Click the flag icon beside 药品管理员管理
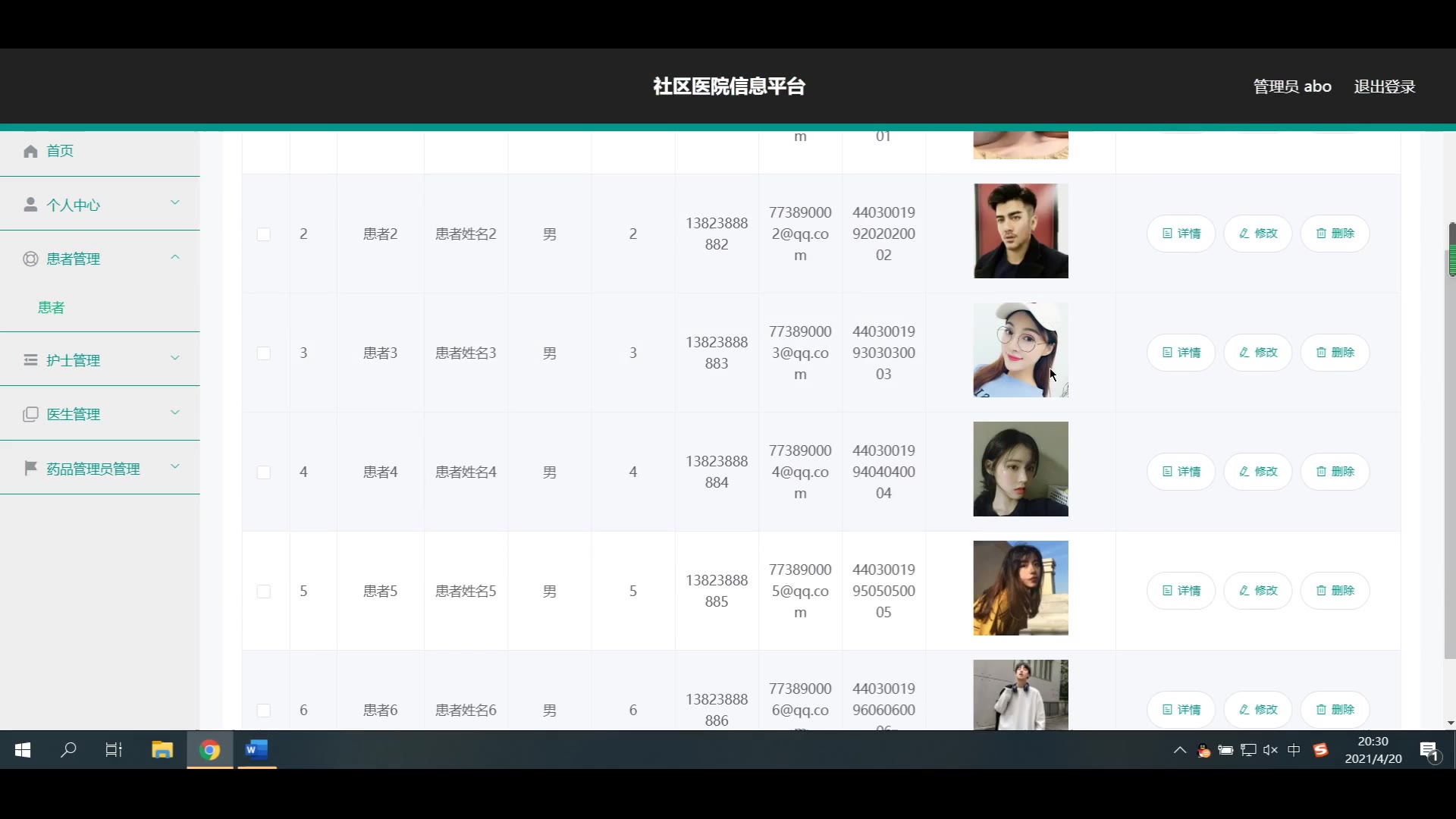1456x819 pixels. click(x=30, y=468)
